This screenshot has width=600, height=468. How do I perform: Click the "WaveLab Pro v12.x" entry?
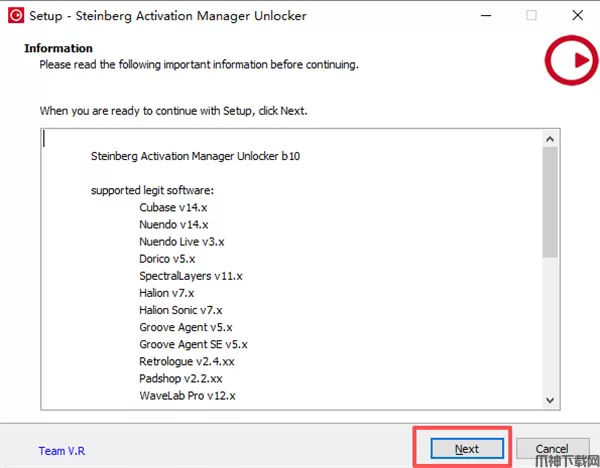click(187, 396)
